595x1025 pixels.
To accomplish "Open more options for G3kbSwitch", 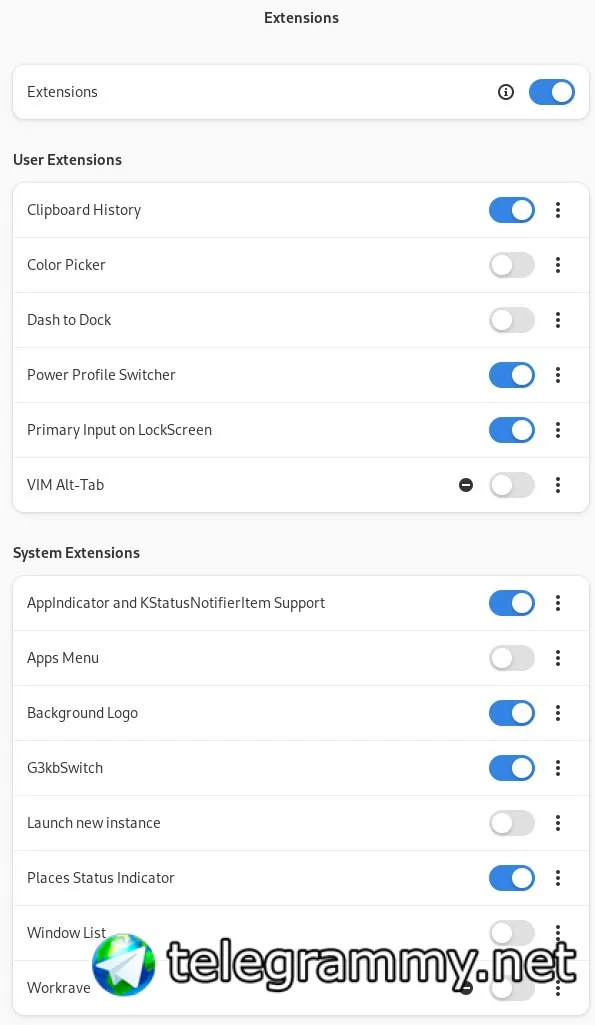I will [558, 768].
